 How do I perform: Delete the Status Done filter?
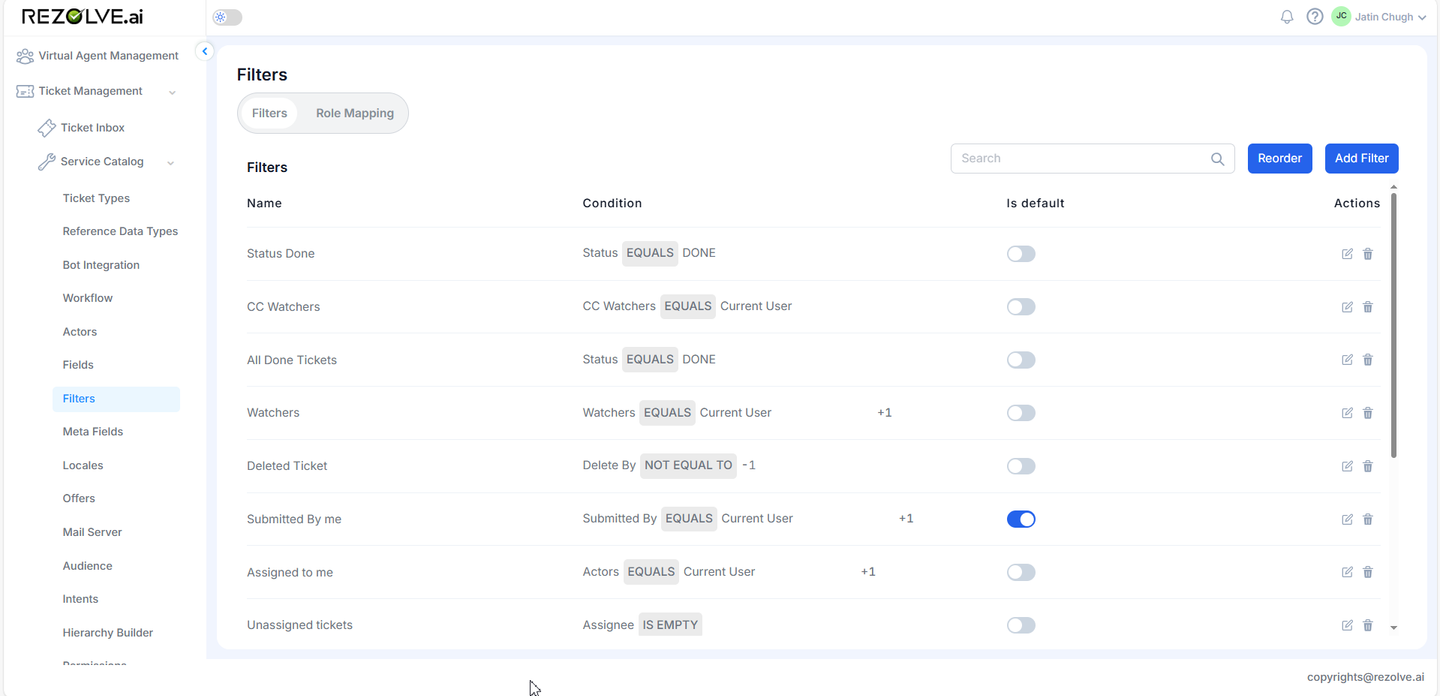click(1368, 254)
